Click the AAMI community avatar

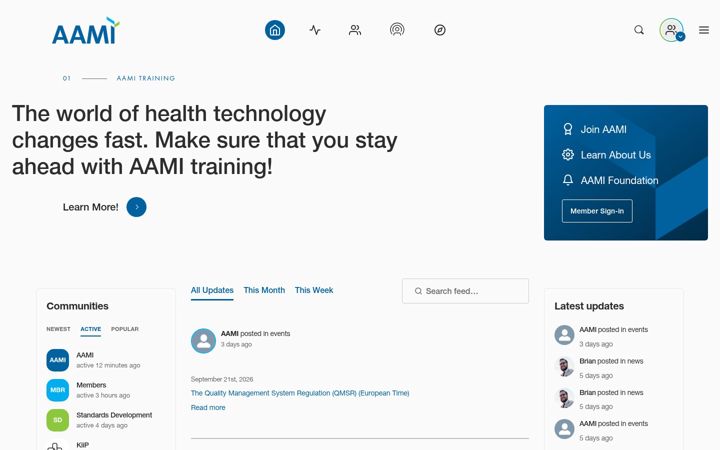[x=58, y=360]
